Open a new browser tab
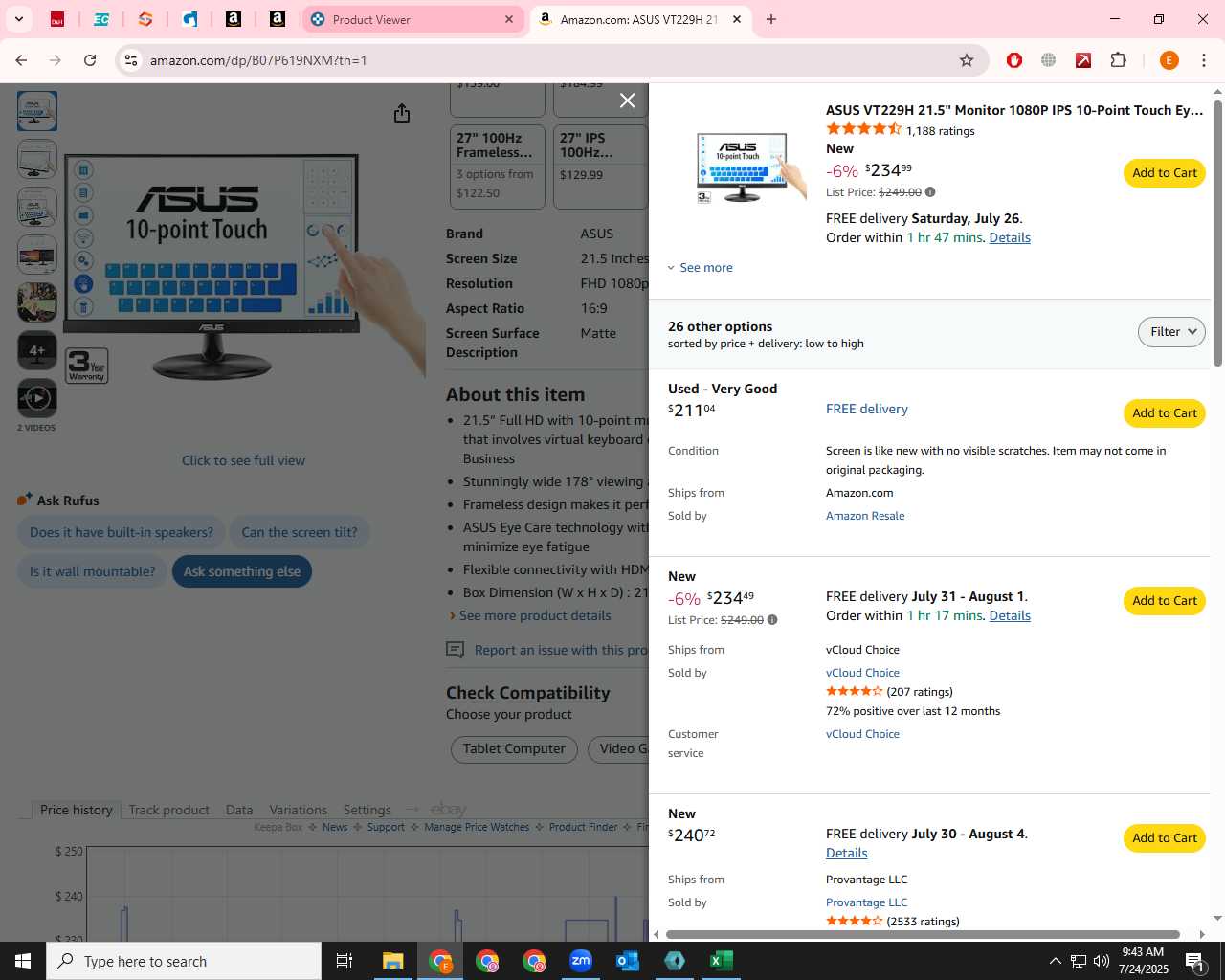Screen dimensions: 1225x980 pos(771,19)
